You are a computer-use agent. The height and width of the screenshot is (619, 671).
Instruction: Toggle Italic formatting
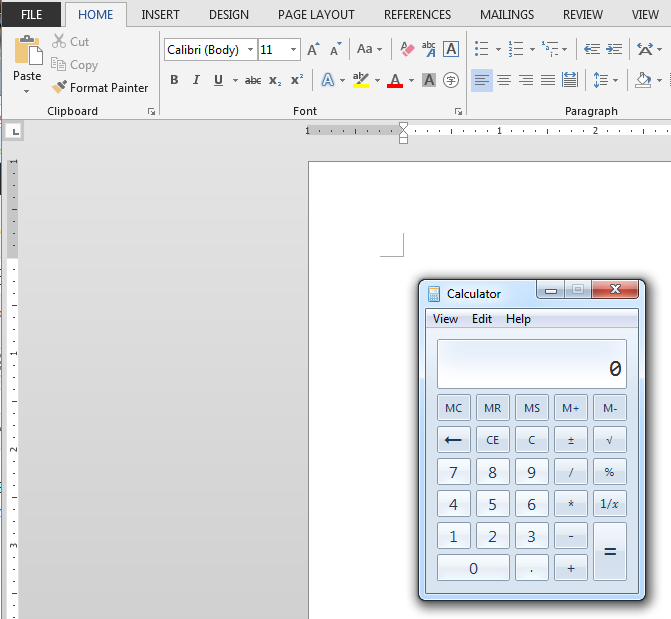pos(195,80)
